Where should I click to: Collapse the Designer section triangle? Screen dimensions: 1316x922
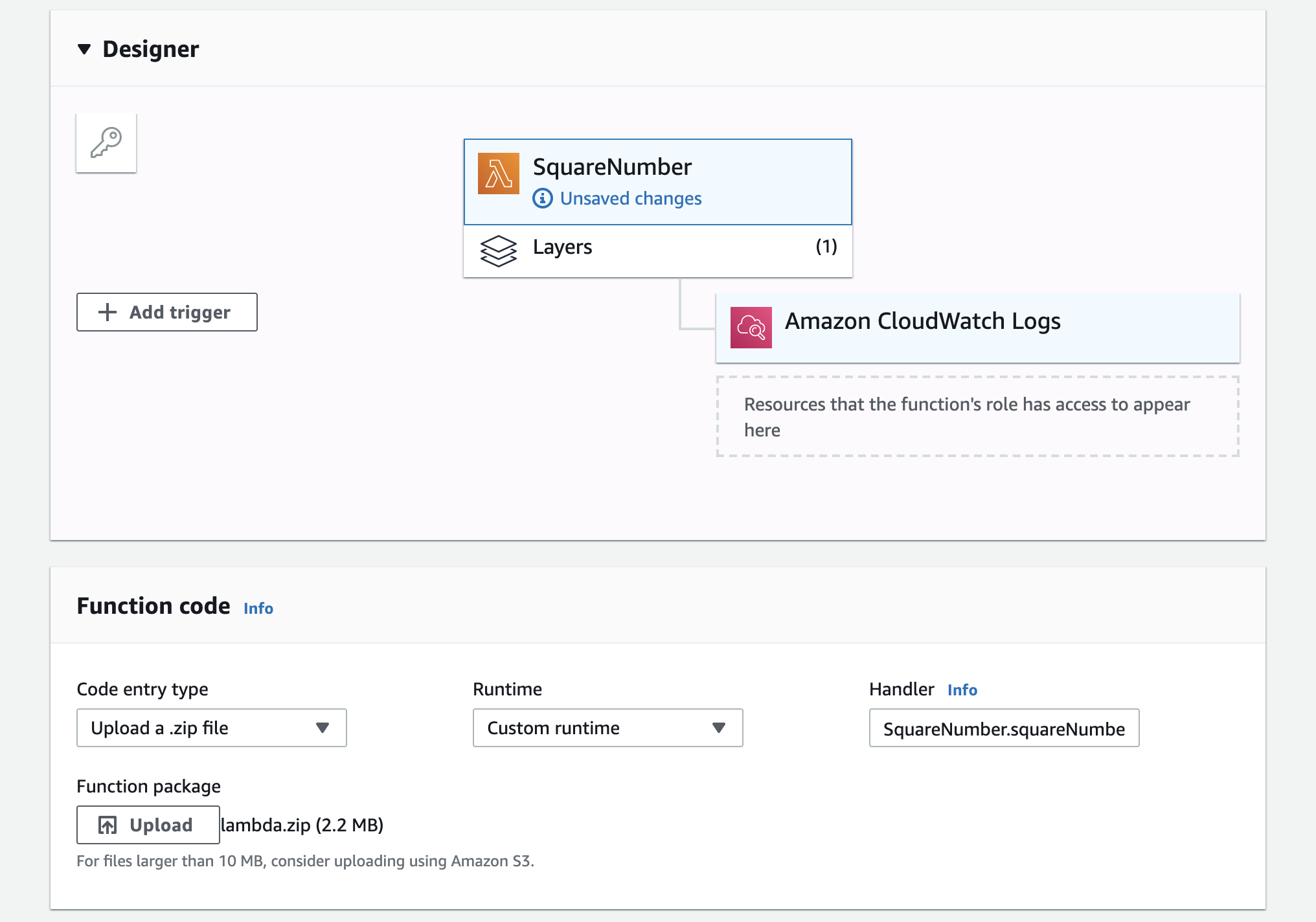click(x=84, y=49)
